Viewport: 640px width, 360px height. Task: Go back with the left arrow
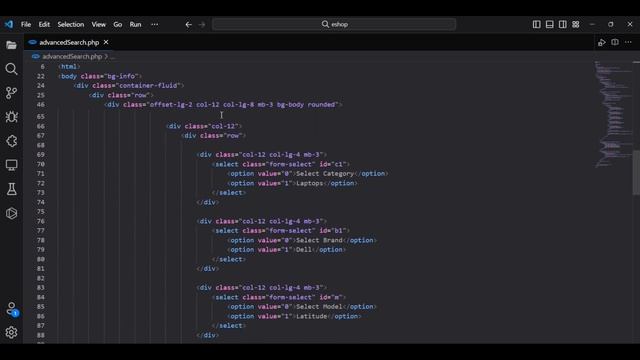[189, 24]
